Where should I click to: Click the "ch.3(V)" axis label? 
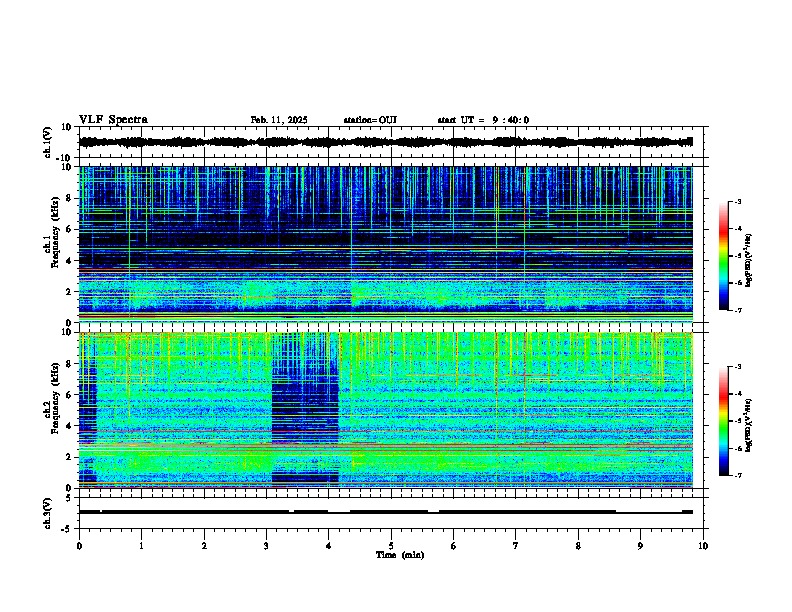click(x=48, y=514)
